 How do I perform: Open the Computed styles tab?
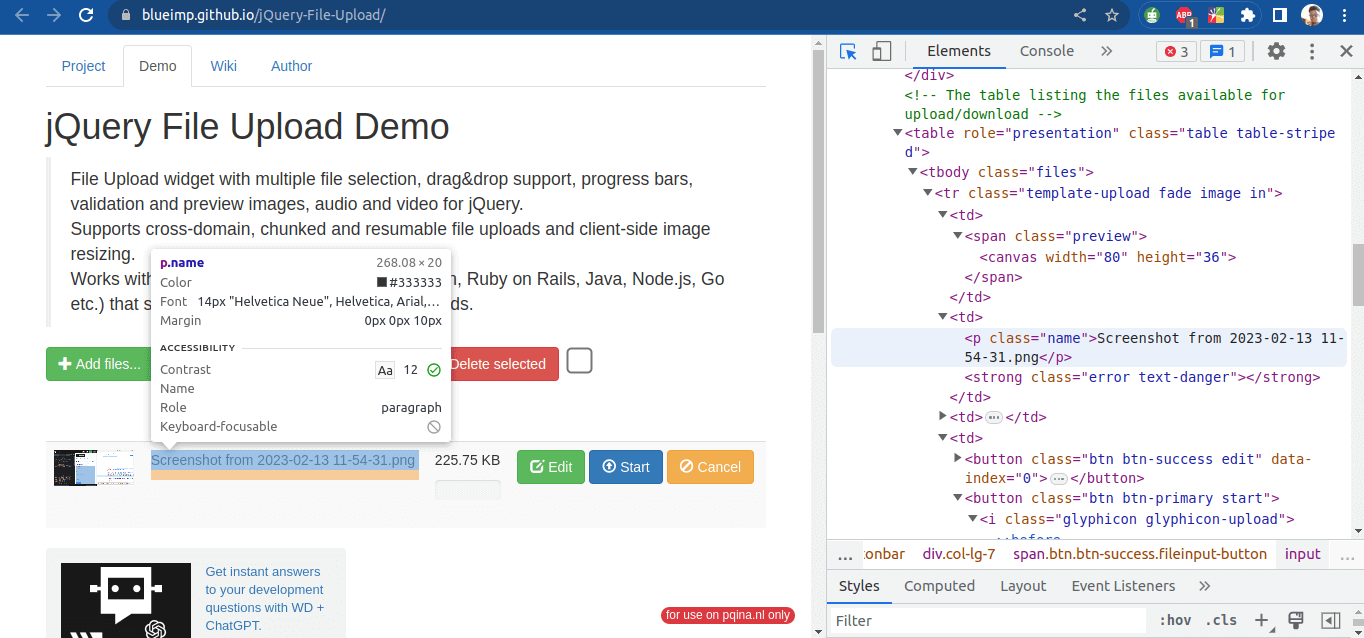click(x=939, y=586)
